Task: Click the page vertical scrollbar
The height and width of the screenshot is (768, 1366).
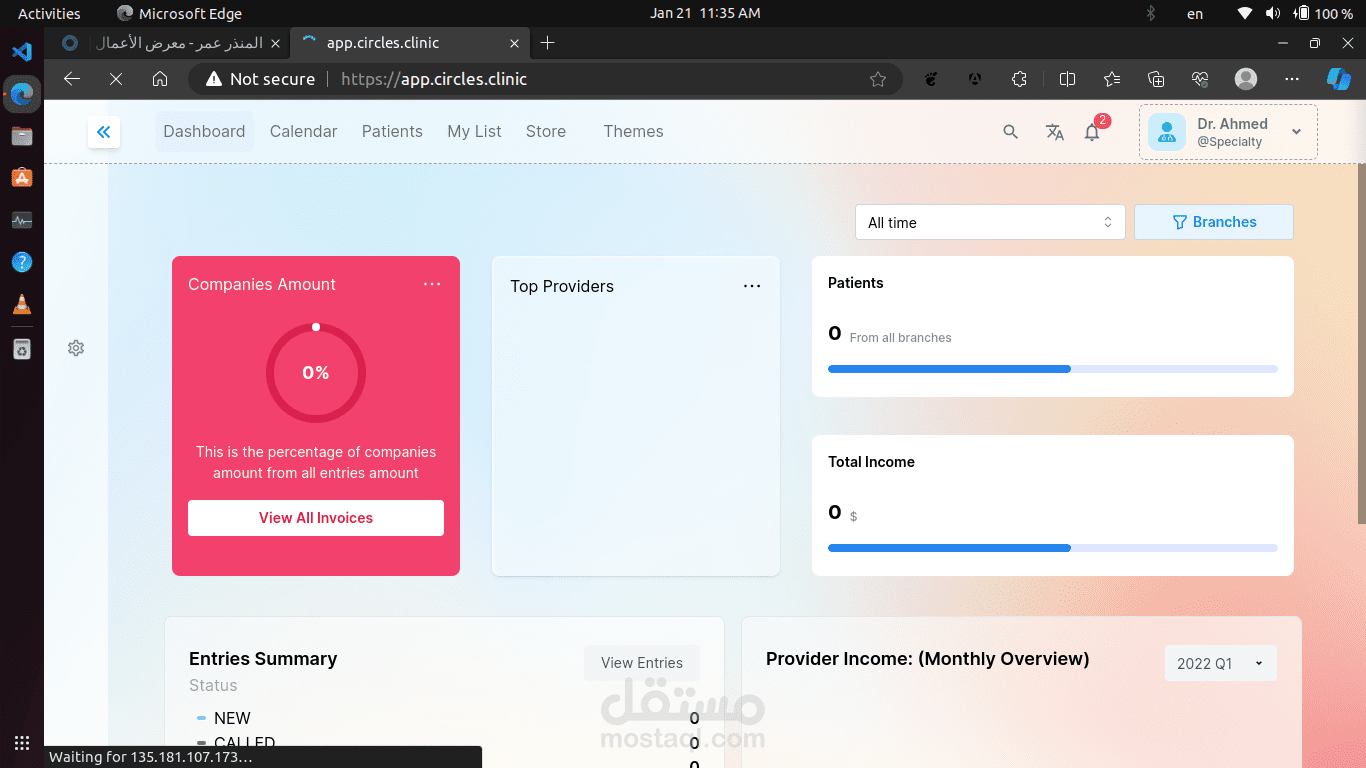Action: [1361, 342]
